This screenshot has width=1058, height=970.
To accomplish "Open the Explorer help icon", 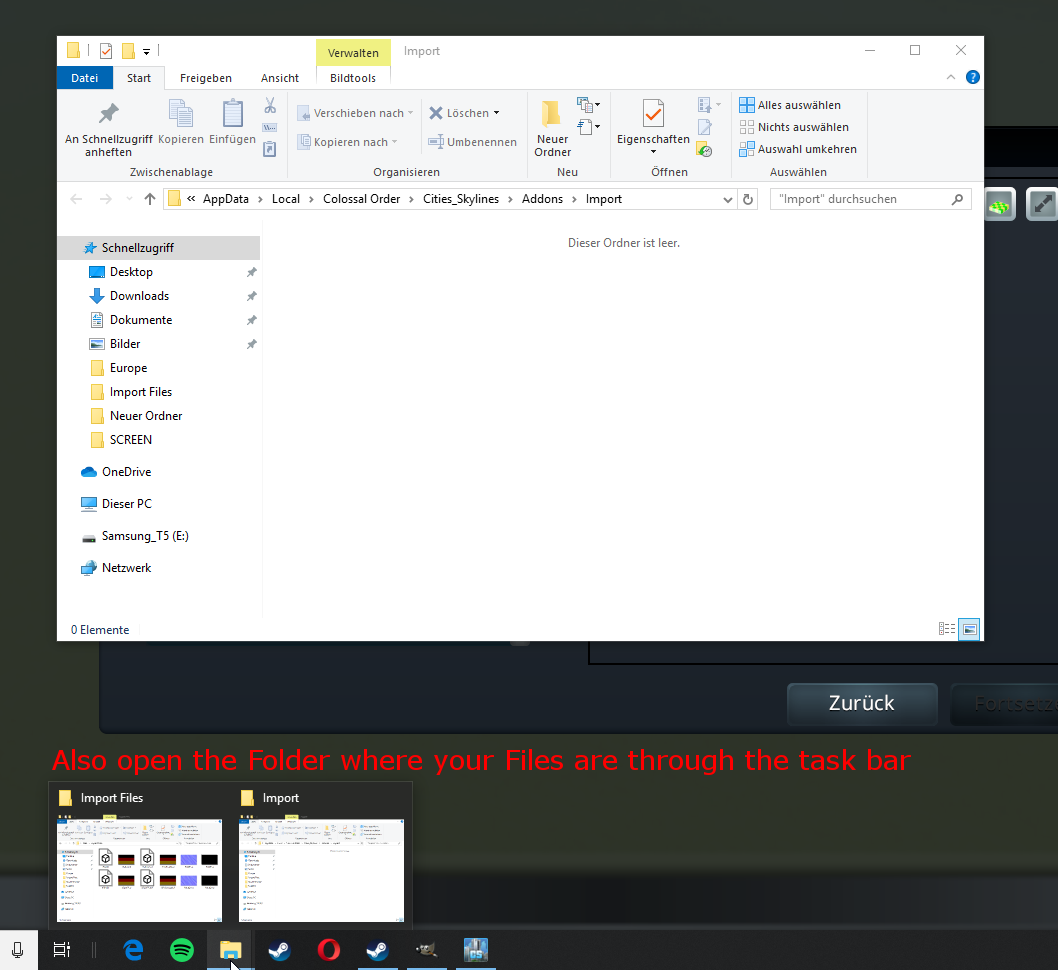I will coord(972,78).
